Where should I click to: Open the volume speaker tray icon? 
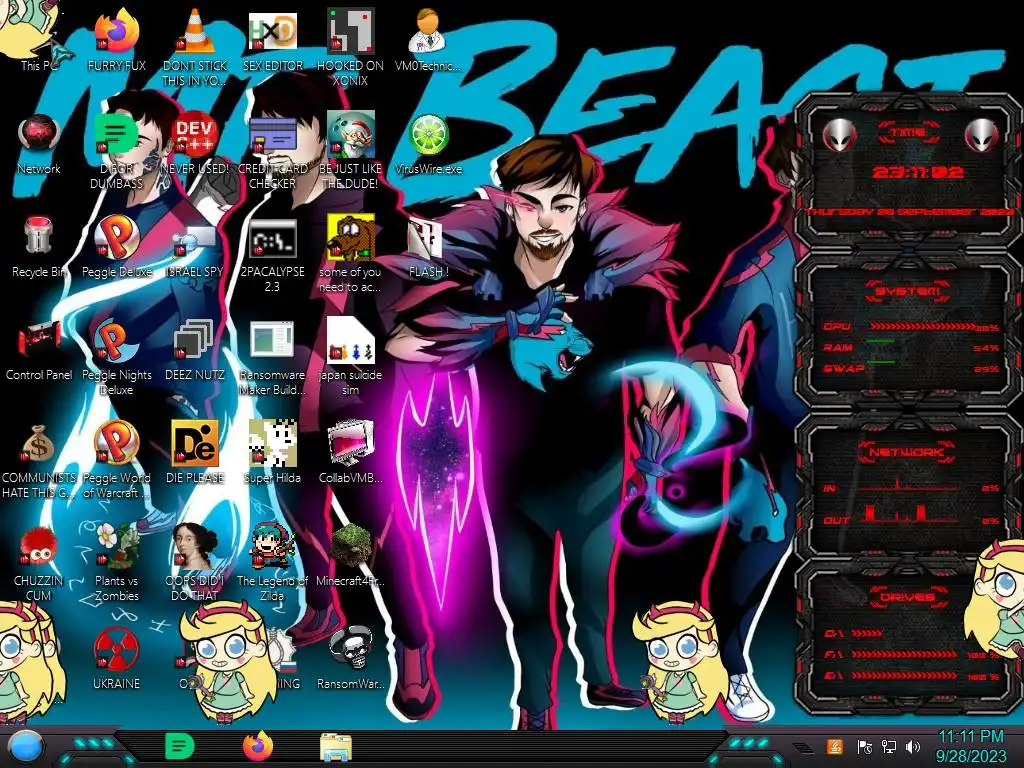click(x=913, y=747)
